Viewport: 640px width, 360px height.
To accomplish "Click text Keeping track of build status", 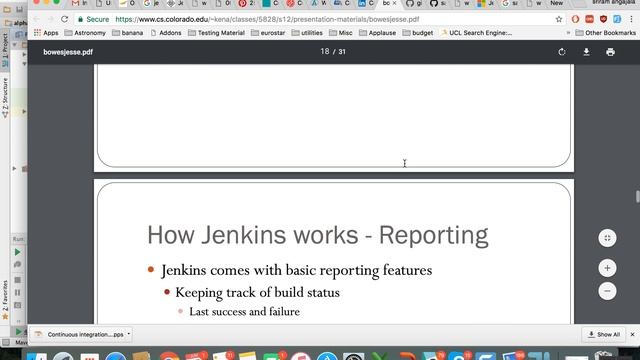I will click(x=257, y=293).
